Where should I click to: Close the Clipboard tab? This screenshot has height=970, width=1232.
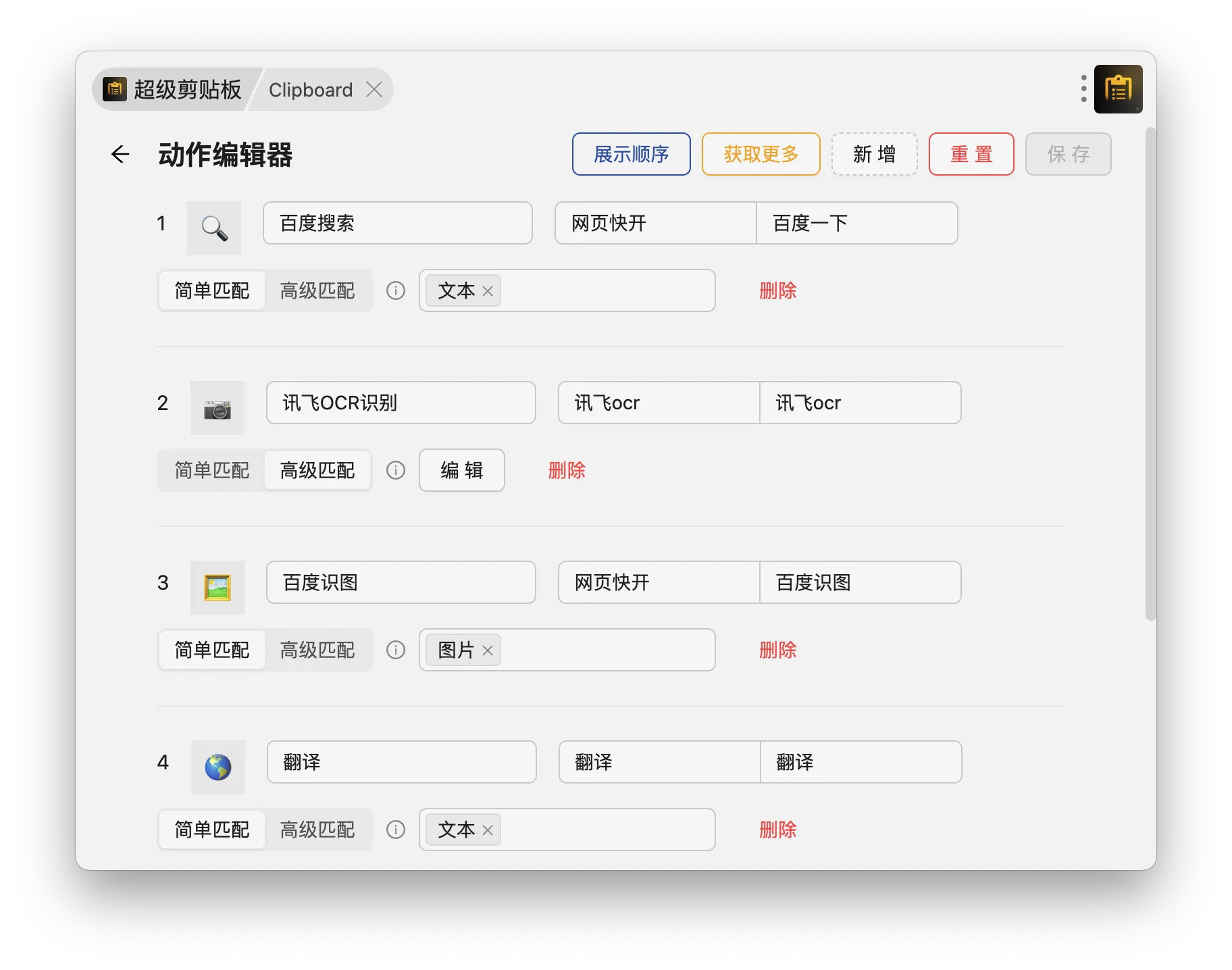(x=374, y=90)
